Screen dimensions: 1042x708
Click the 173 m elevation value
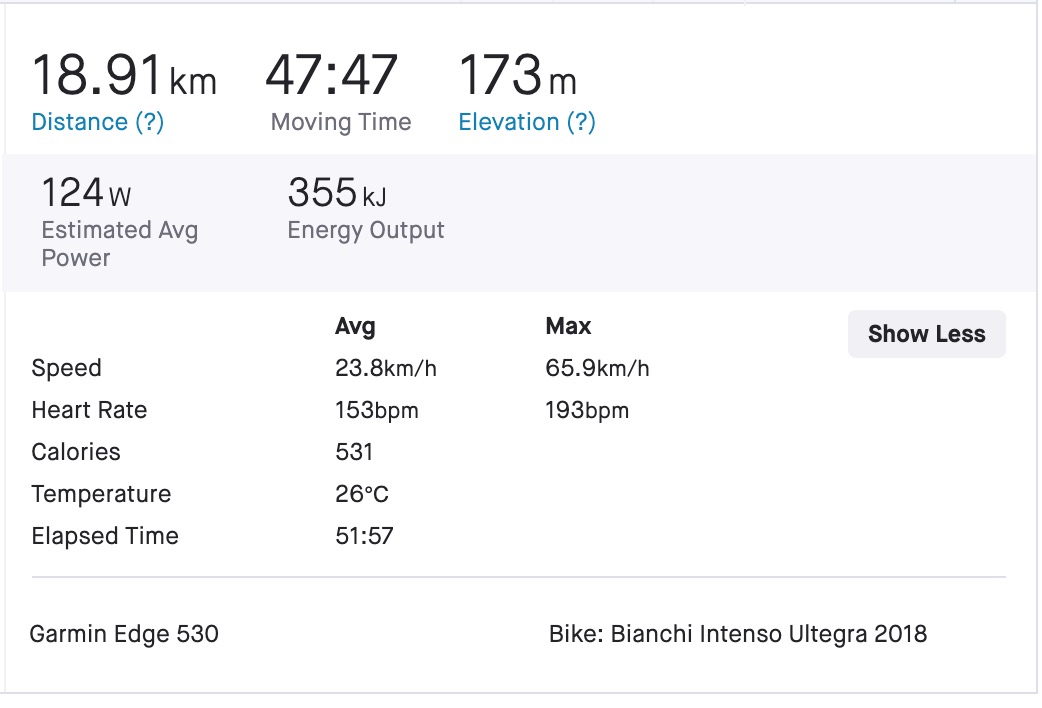[x=518, y=75]
